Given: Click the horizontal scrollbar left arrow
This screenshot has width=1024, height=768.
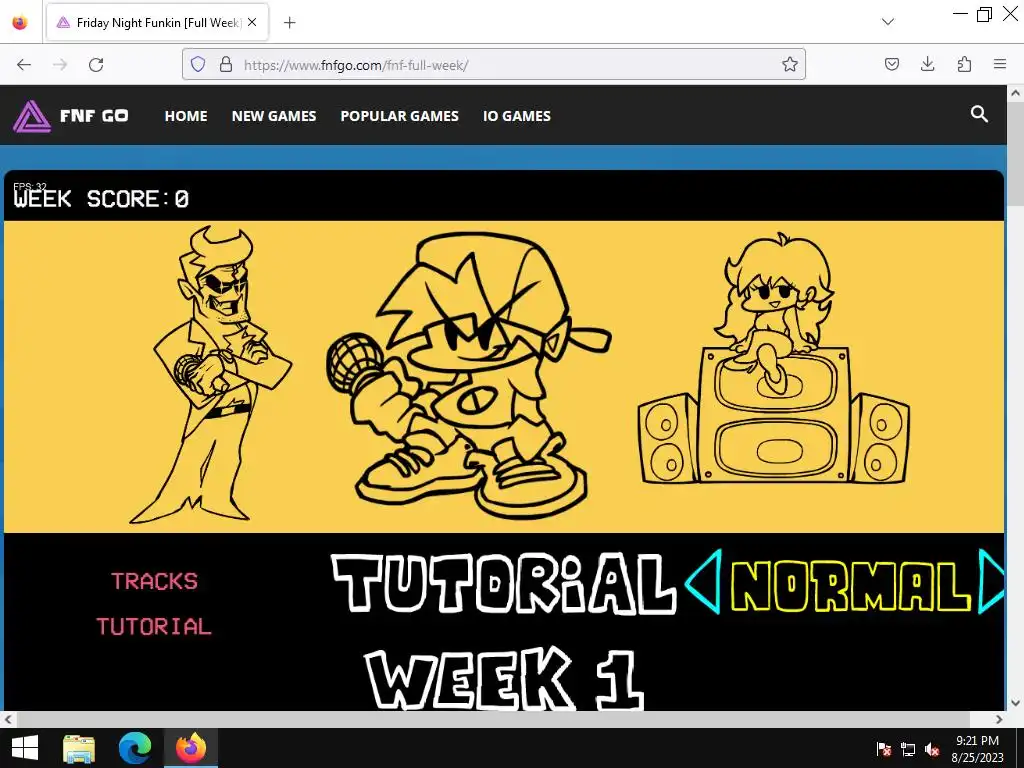Looking at the screenshot, I should [8, 719].
